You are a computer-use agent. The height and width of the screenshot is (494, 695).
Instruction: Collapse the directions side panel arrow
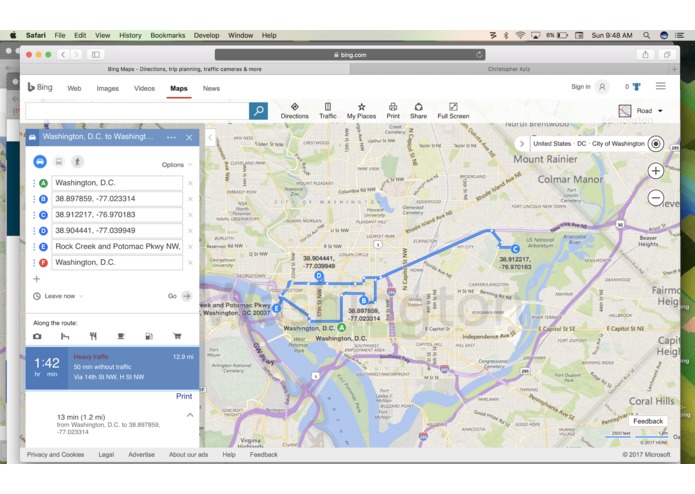(210, 138)
